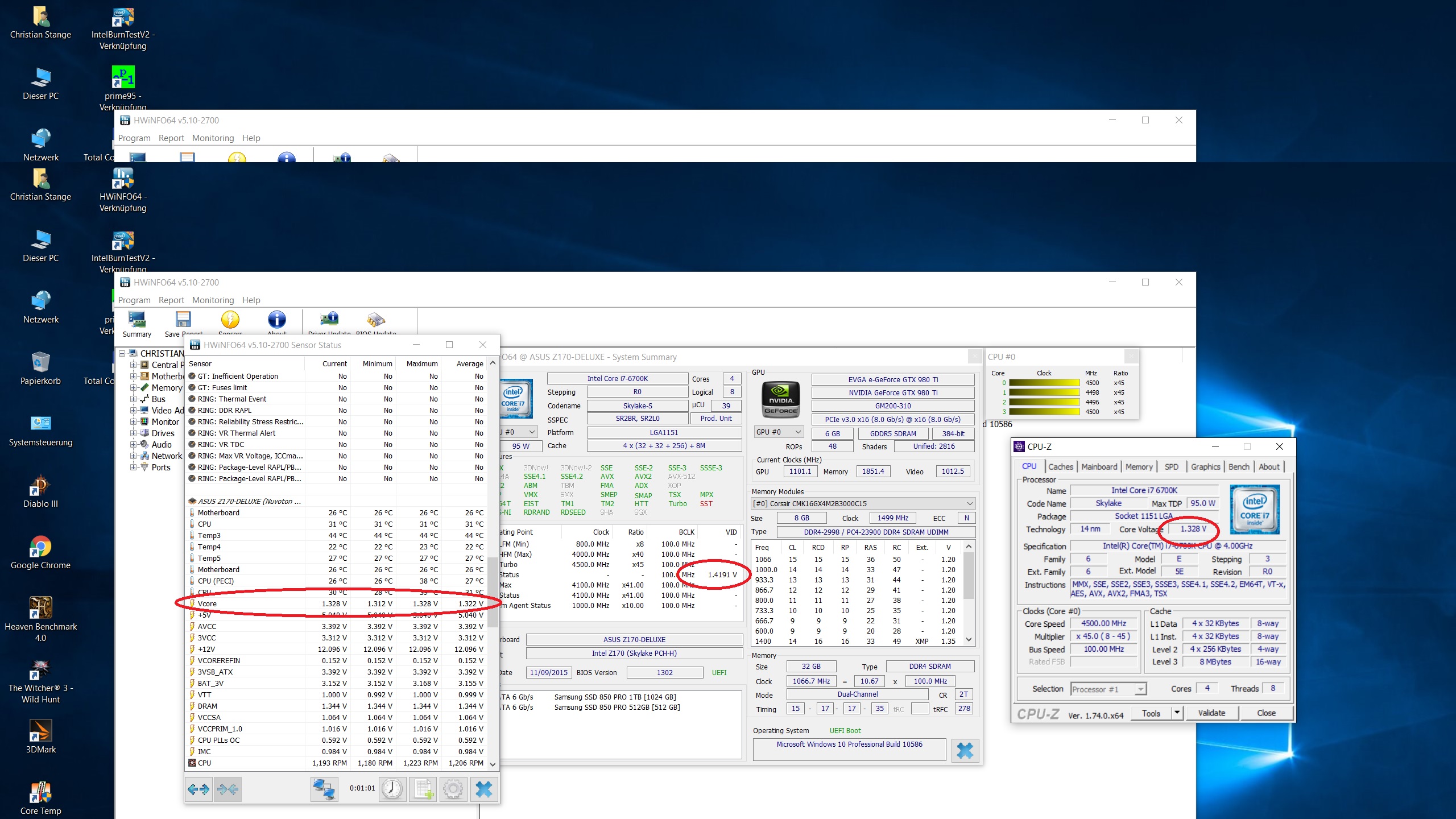The image size is (1456, 819).
Task: Expand the Drives tree node
Action: coord(133,433)
